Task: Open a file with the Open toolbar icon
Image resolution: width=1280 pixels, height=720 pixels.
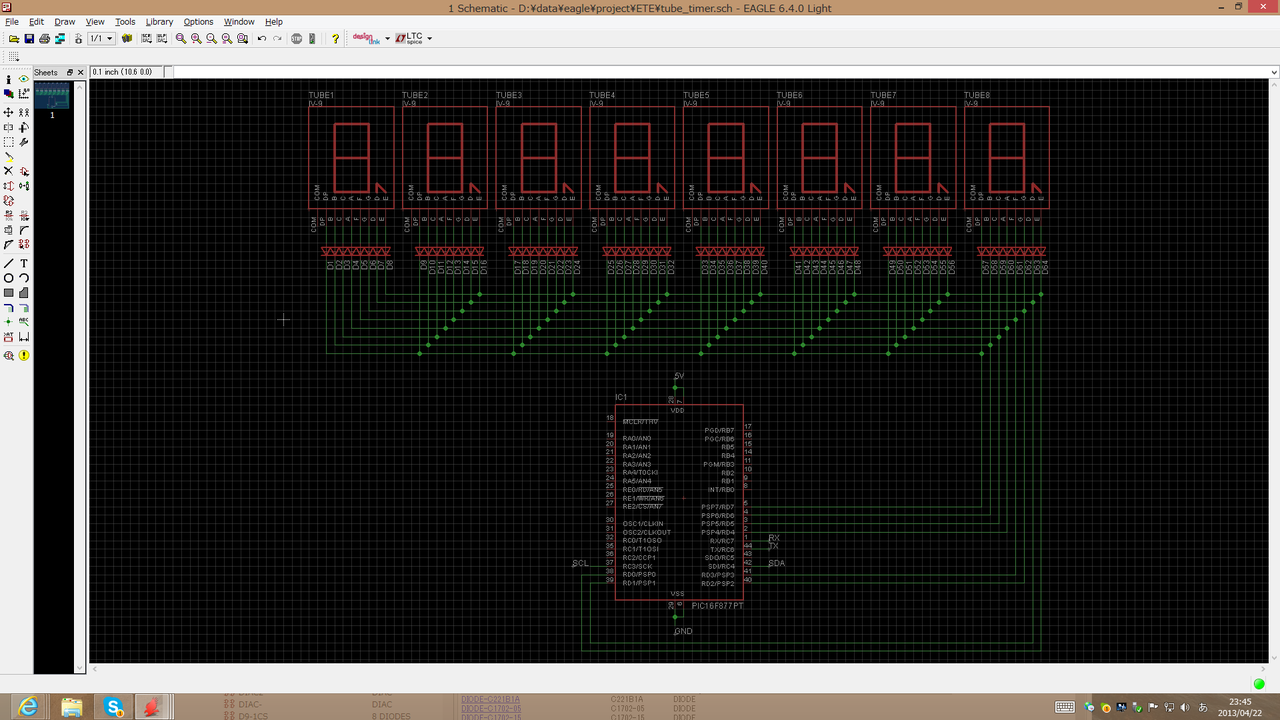Action: coord(14,39)
